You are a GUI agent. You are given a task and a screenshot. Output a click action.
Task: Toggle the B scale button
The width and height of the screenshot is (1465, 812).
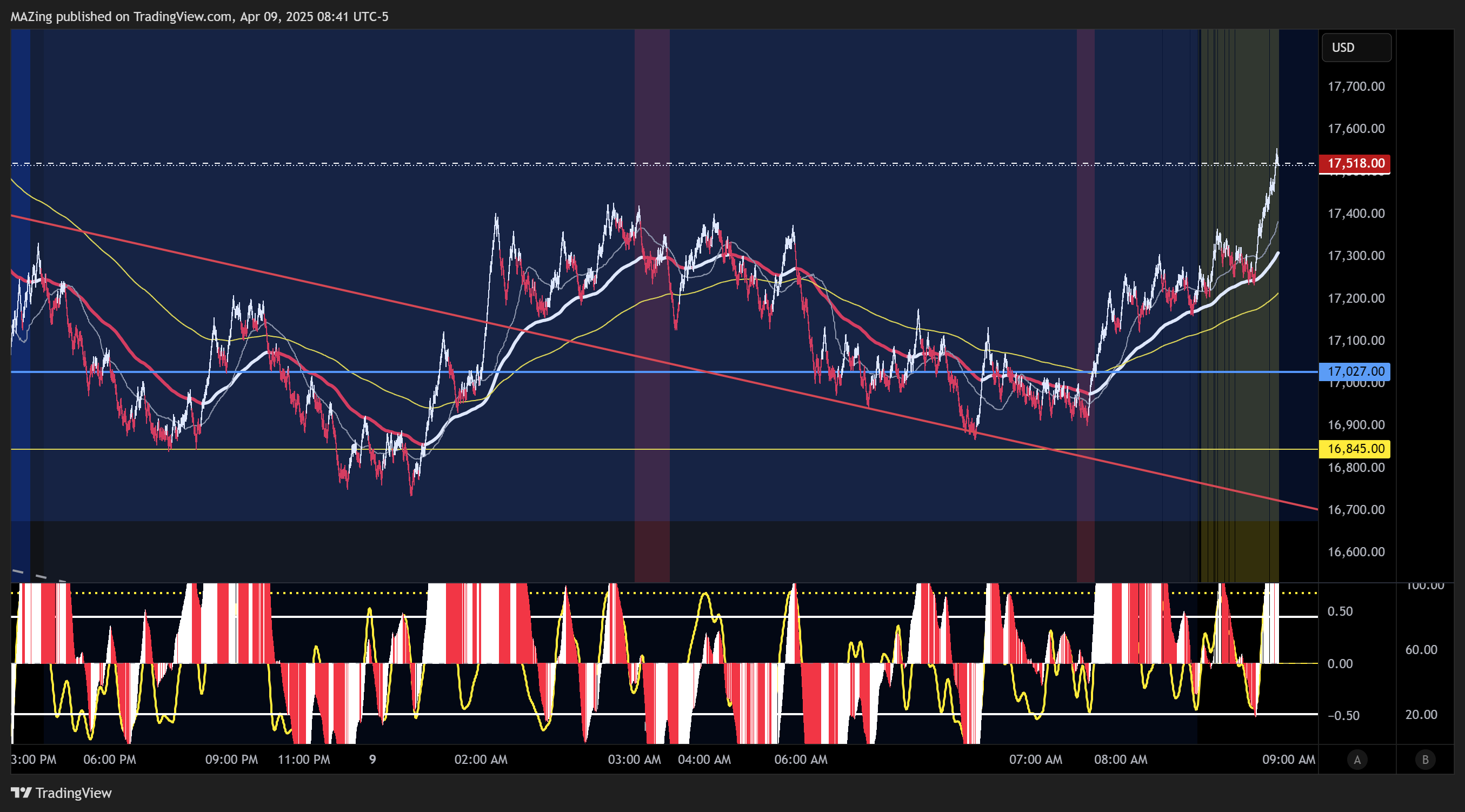[1425, 760]
